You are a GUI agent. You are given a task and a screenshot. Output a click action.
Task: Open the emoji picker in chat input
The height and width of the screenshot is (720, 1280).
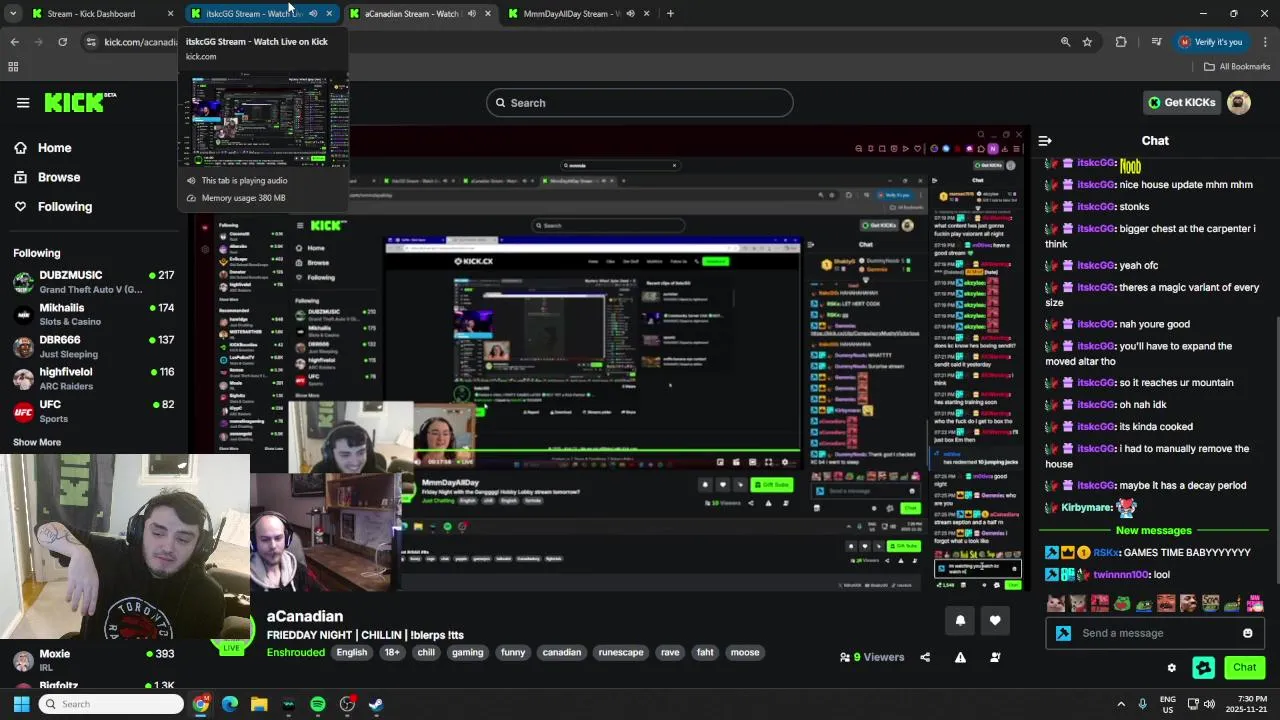(1247, 633)
